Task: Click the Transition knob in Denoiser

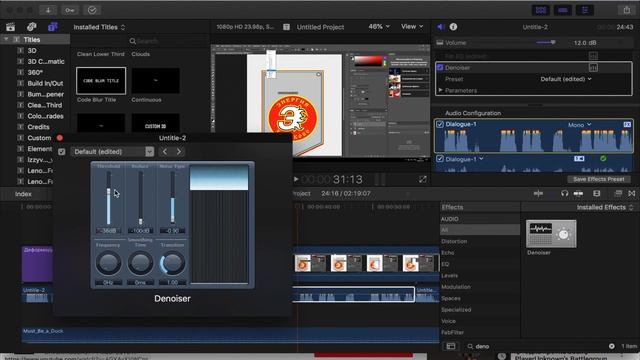Action: click(x=172, y=263)
